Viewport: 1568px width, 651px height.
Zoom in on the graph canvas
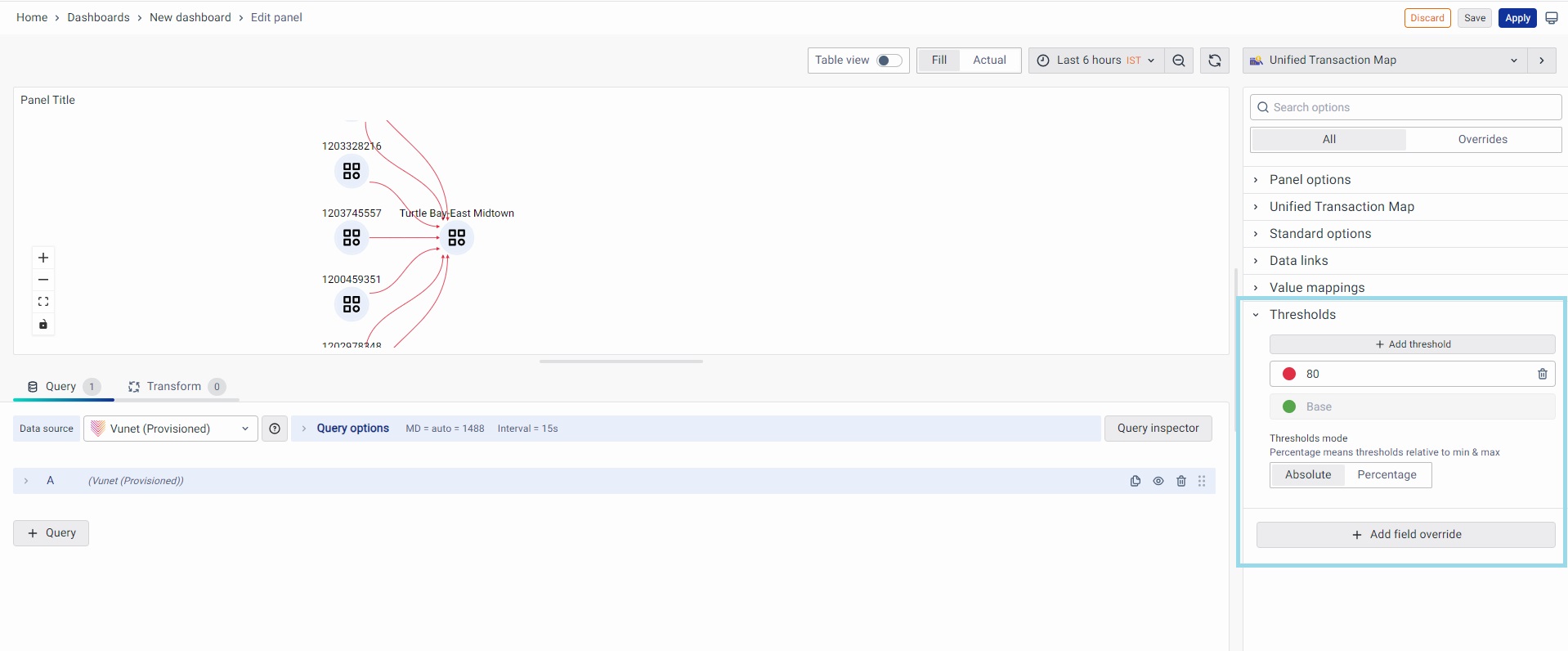point(43,258)
